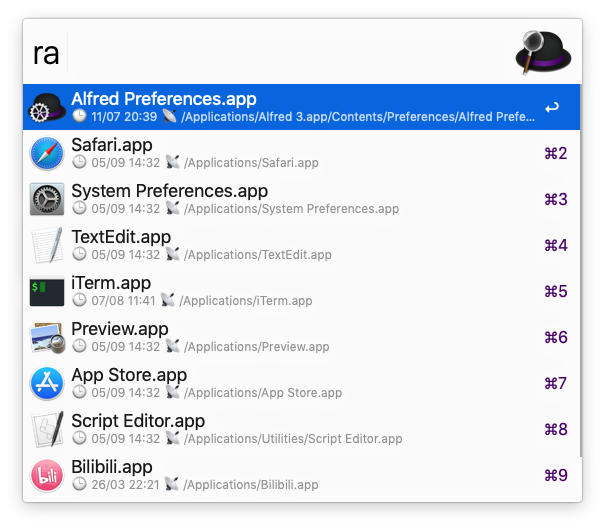Click the iTerm terminal icon
The width and height of the screenshot is (605, 529).
pos(47,291)
